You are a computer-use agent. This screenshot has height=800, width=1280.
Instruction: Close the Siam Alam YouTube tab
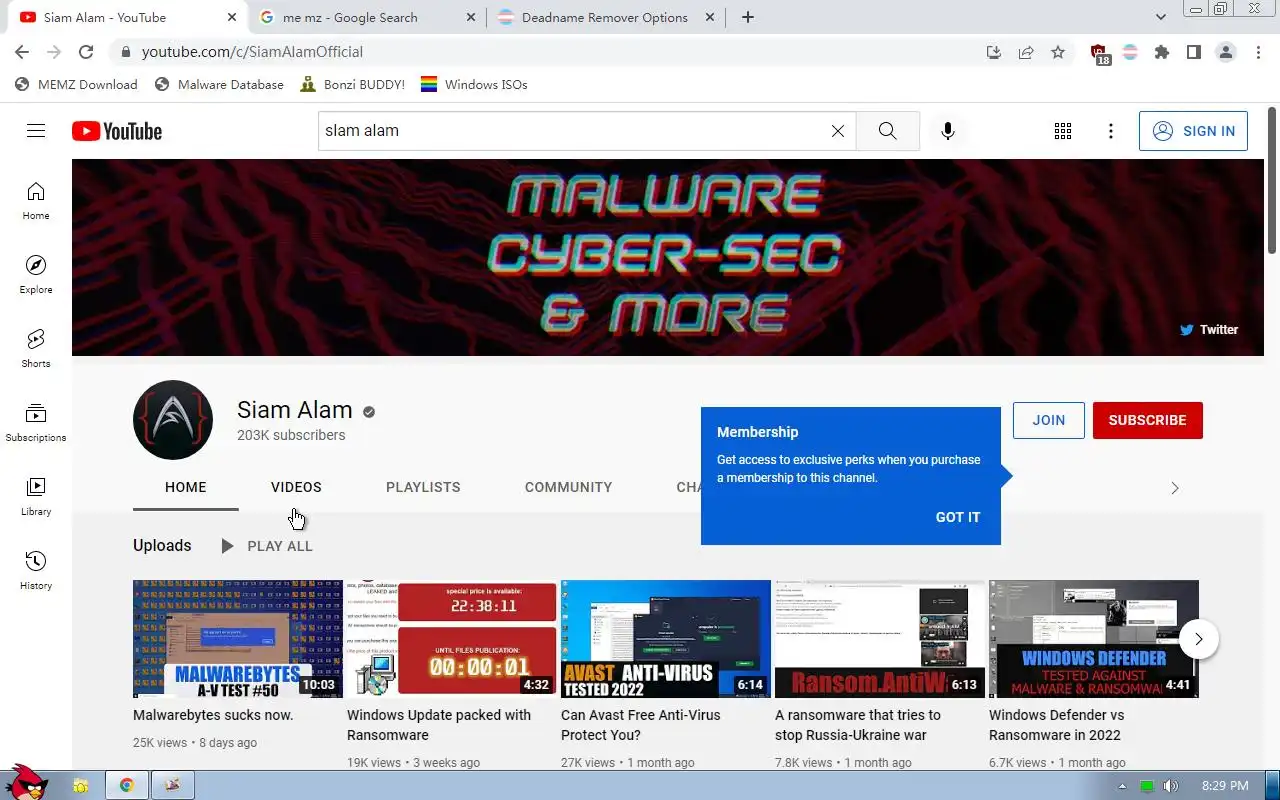231,17
